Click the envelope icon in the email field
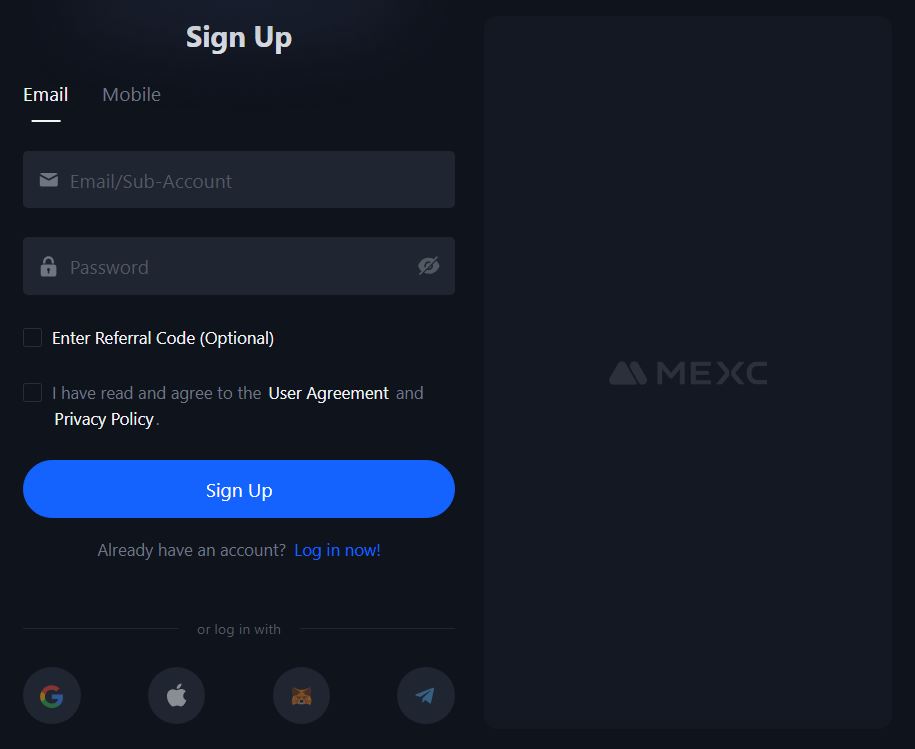The width and height of the screenshot is (915, 749). click(48, 180)
